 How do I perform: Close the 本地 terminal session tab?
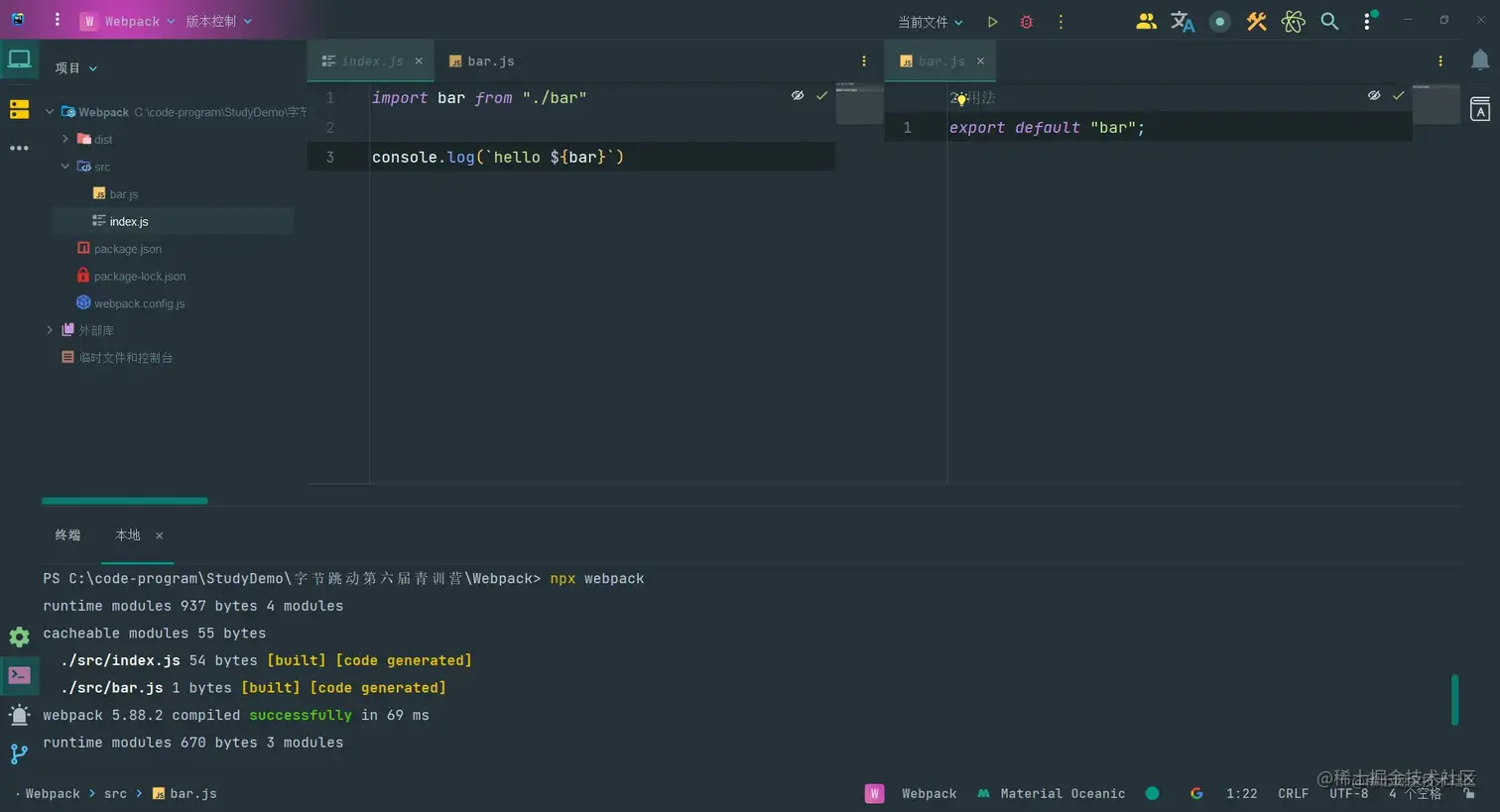[x=159, y=536]
